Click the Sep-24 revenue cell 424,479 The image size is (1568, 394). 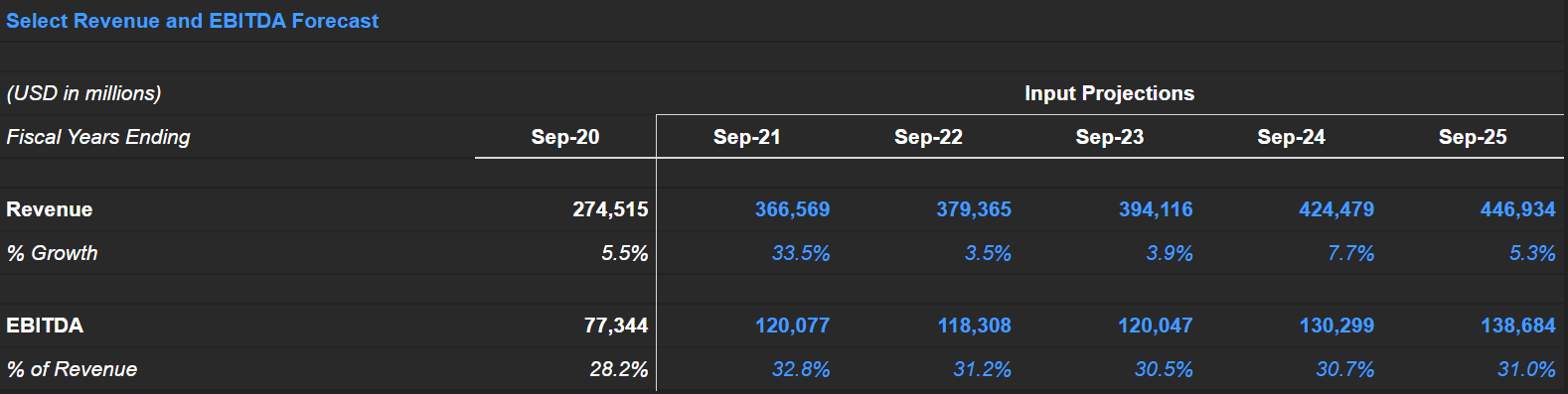click(x=1336, y=209)
